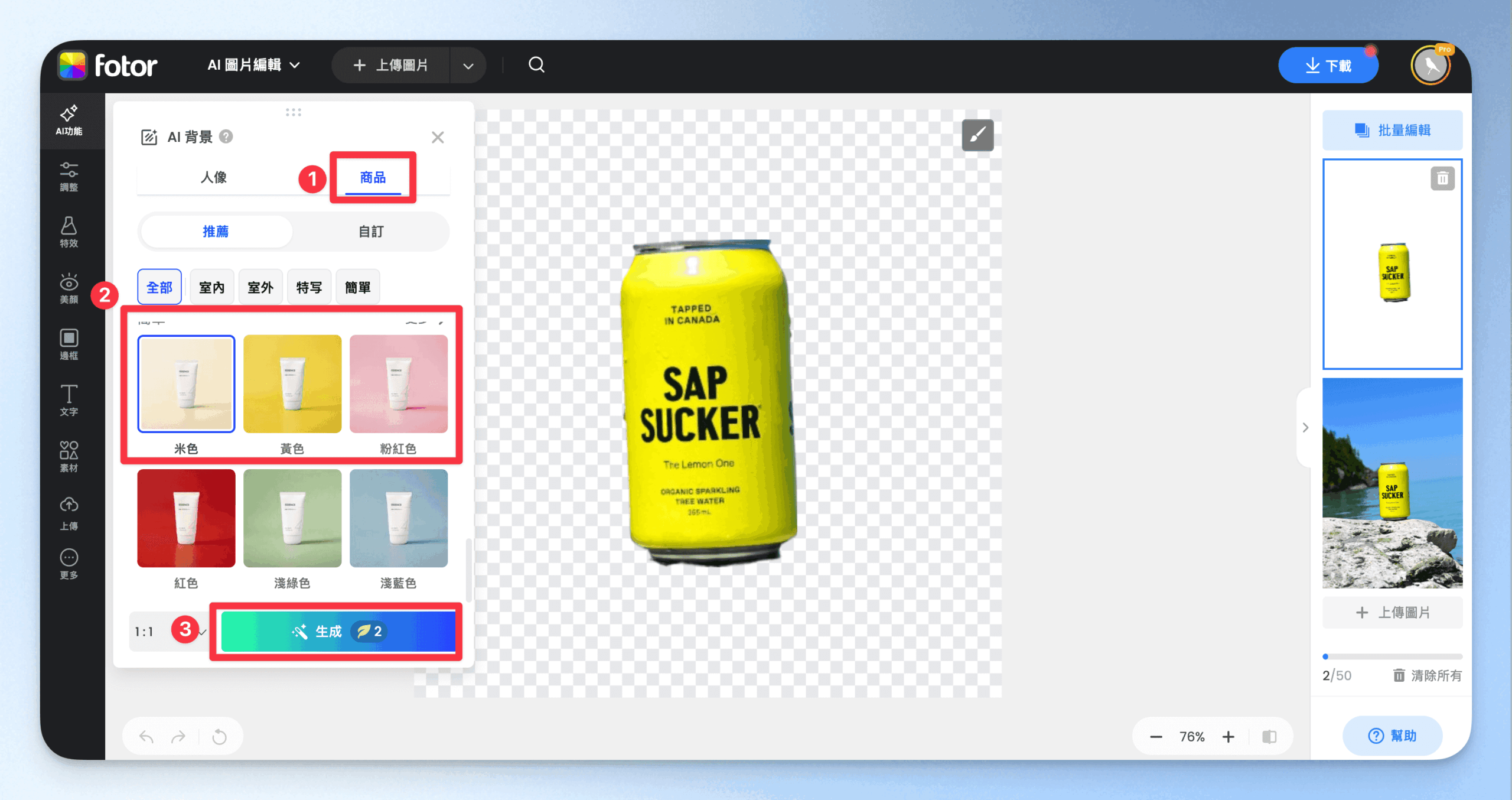
Task: Open the AI功能 sidebar panel
Action: [69, 120]
